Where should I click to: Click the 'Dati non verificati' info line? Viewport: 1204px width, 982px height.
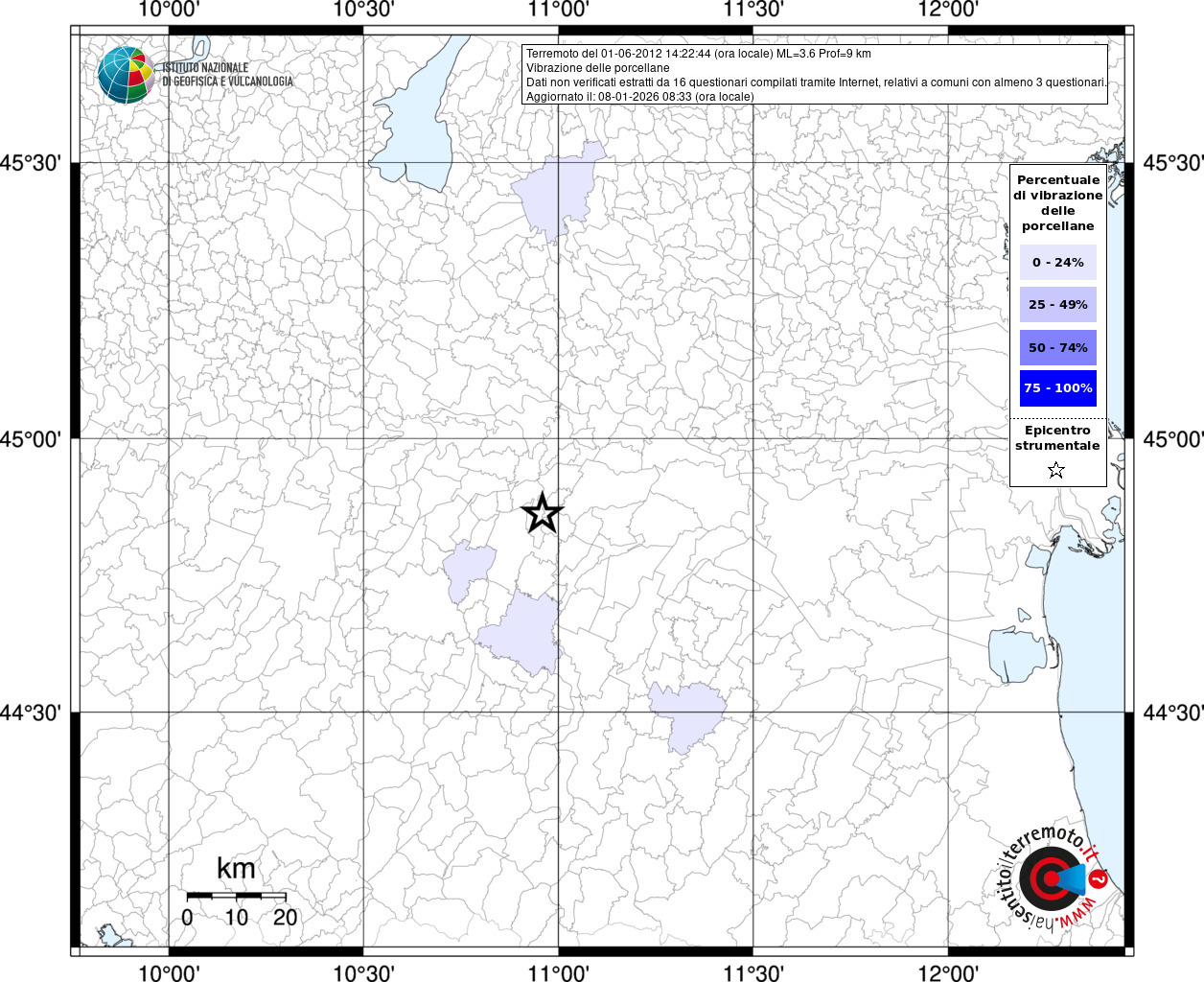(x=816, y=82)
